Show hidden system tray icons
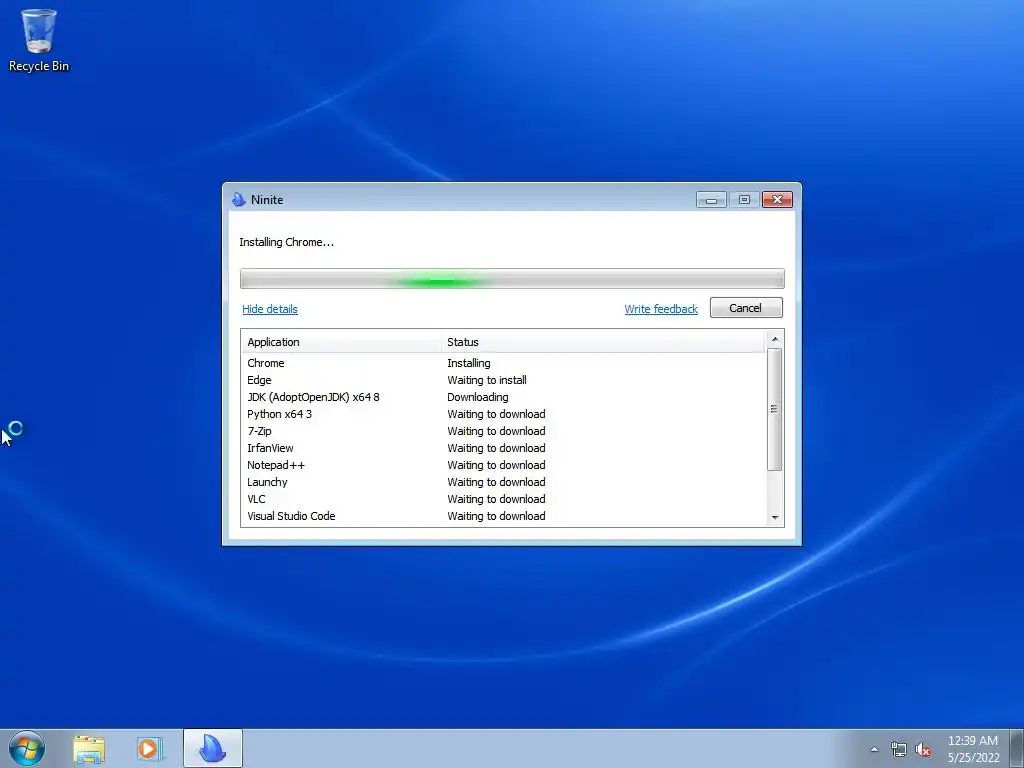Screen dimensions: 1024x768 874,749
